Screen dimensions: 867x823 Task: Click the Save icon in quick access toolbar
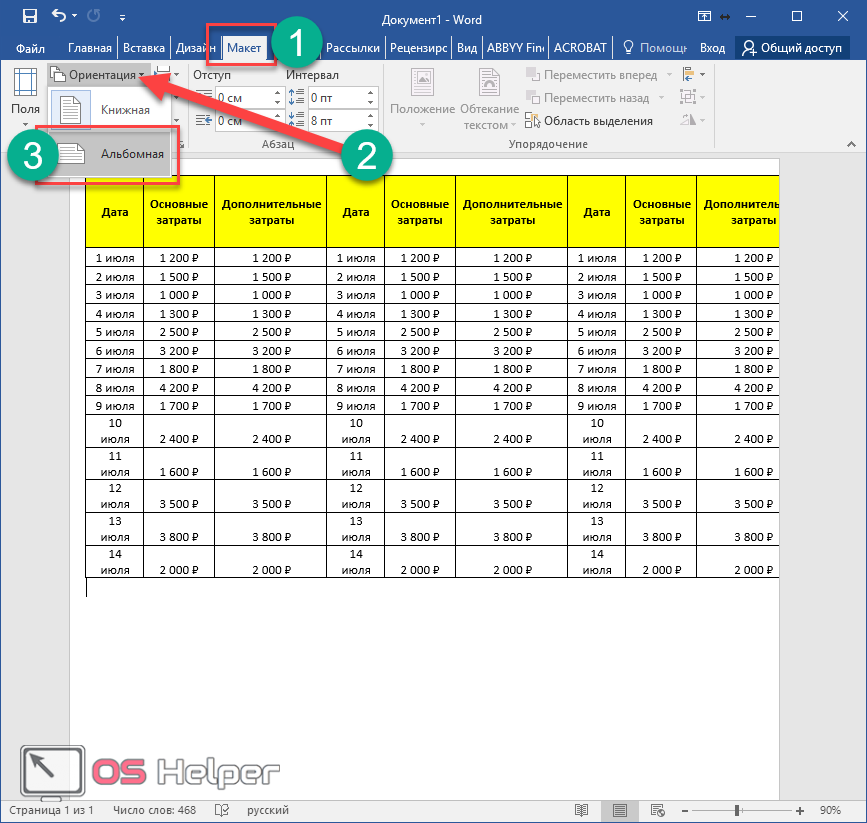[29, 16]
